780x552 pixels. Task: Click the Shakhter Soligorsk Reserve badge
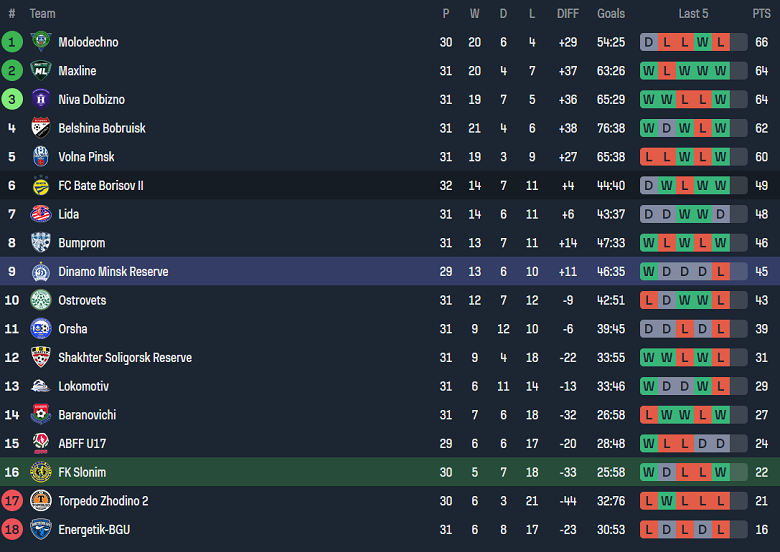click(x=40, y=357)
